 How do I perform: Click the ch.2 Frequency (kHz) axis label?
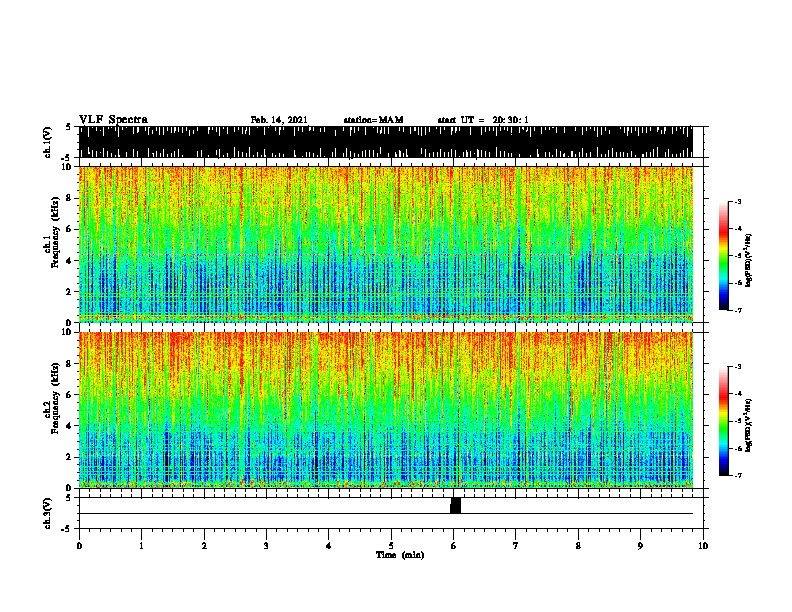[52, 398]
